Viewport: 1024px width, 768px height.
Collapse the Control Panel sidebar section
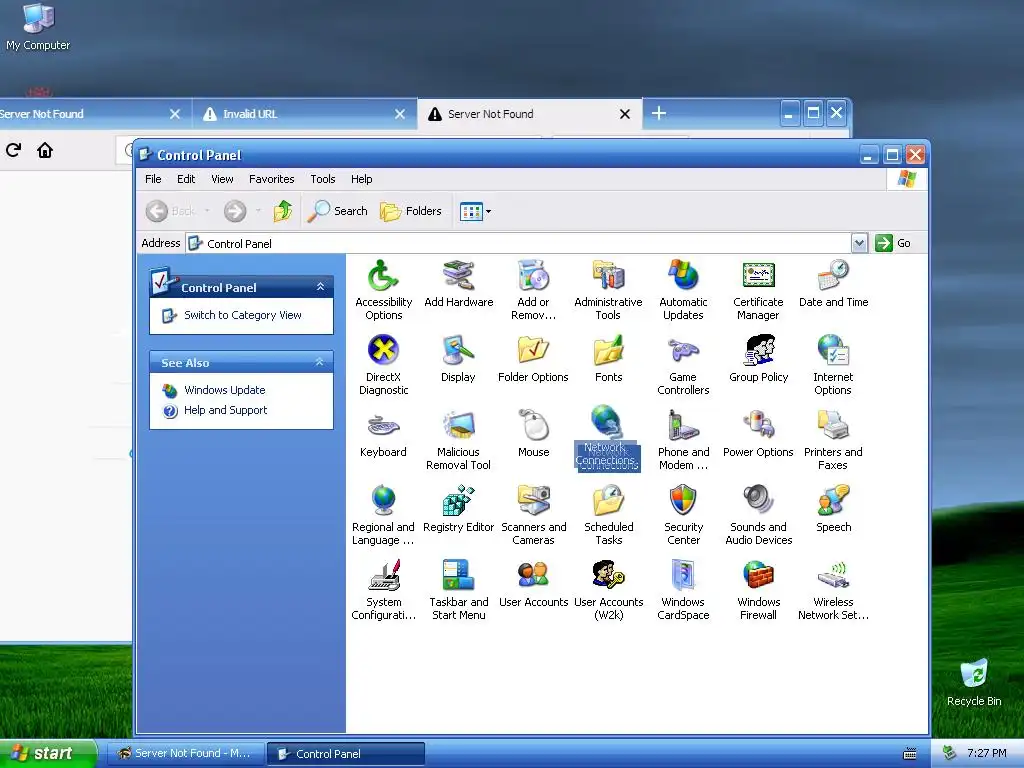320,287
